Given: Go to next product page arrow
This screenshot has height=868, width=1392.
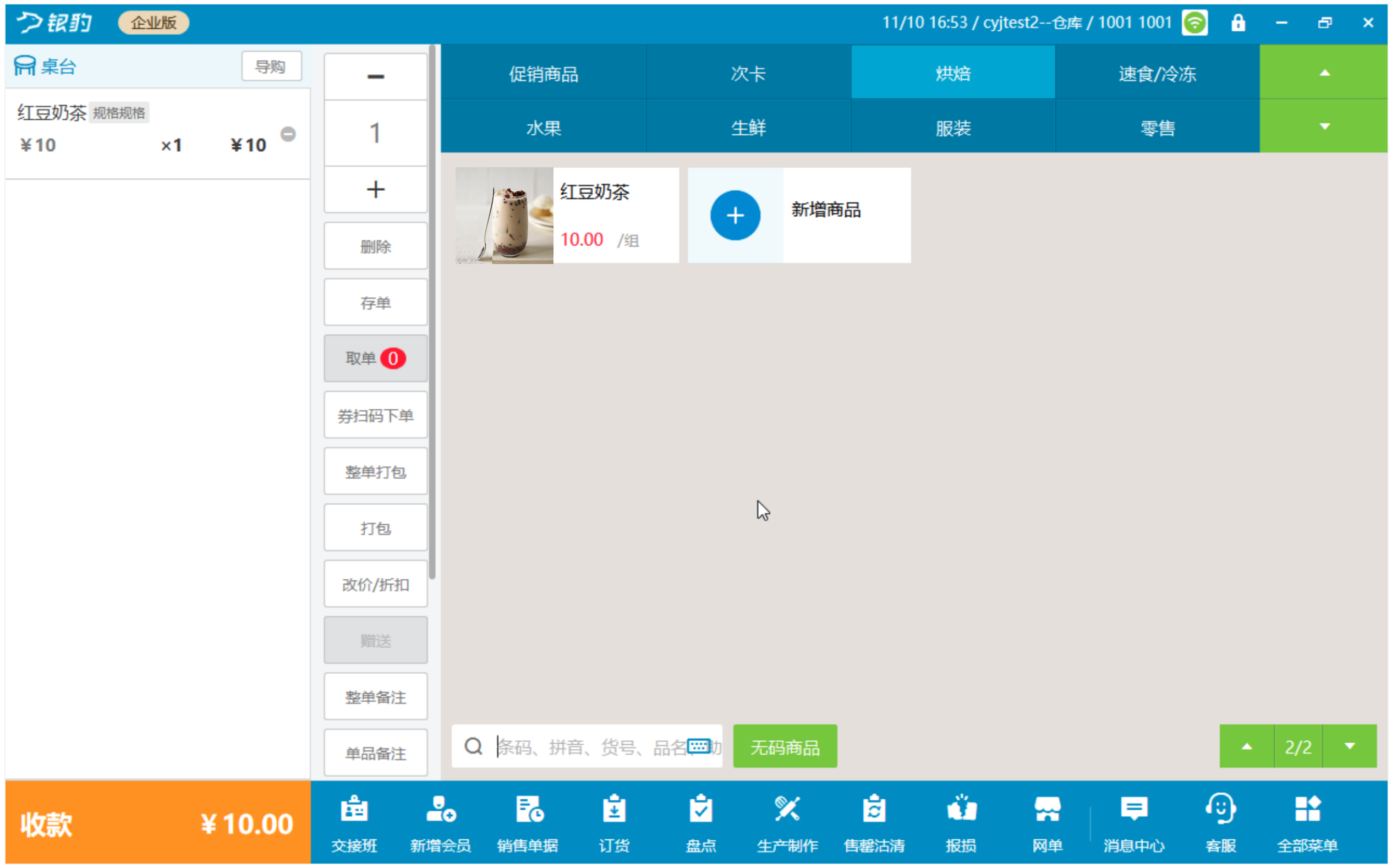Looking at the screenshot, I should click(1350, 746).
